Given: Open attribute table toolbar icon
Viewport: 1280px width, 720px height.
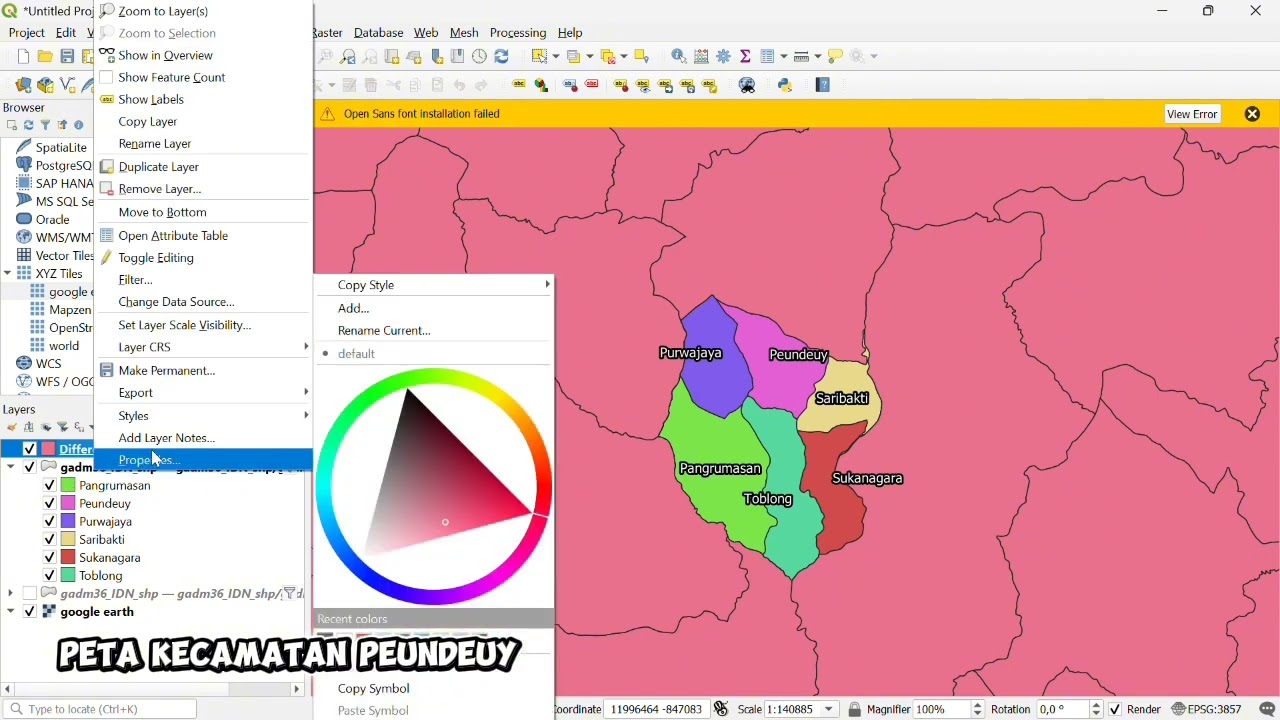Looking at the screenshot, I should coord(768,57).
